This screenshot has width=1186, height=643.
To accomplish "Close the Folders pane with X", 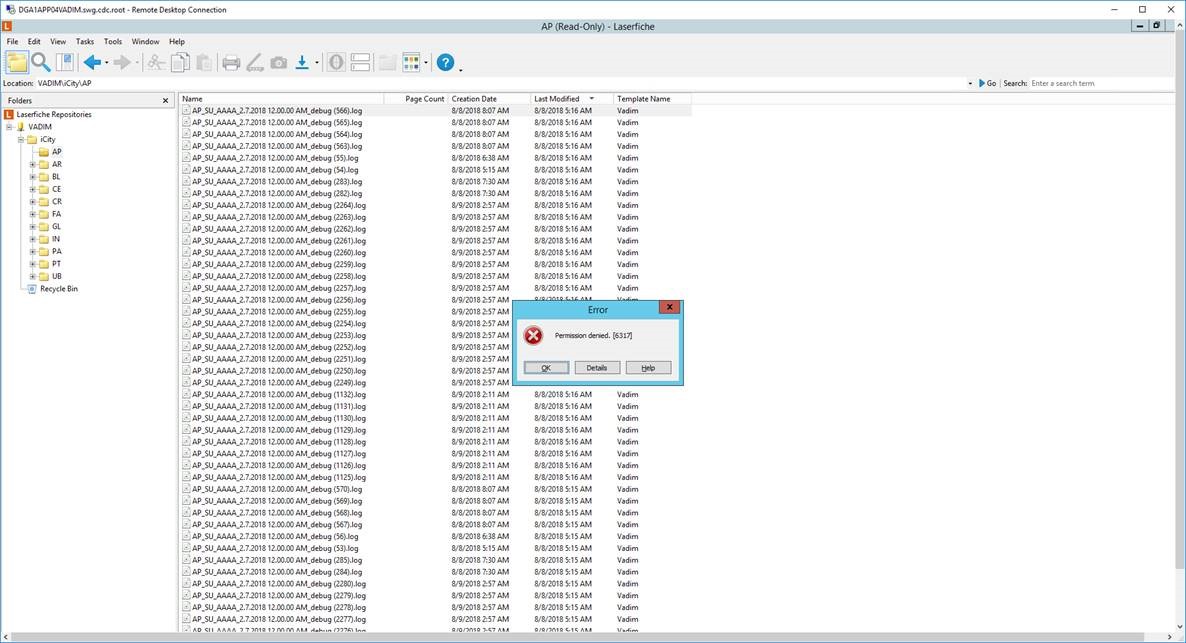I will pyautogui.click(x=166, y=100).
